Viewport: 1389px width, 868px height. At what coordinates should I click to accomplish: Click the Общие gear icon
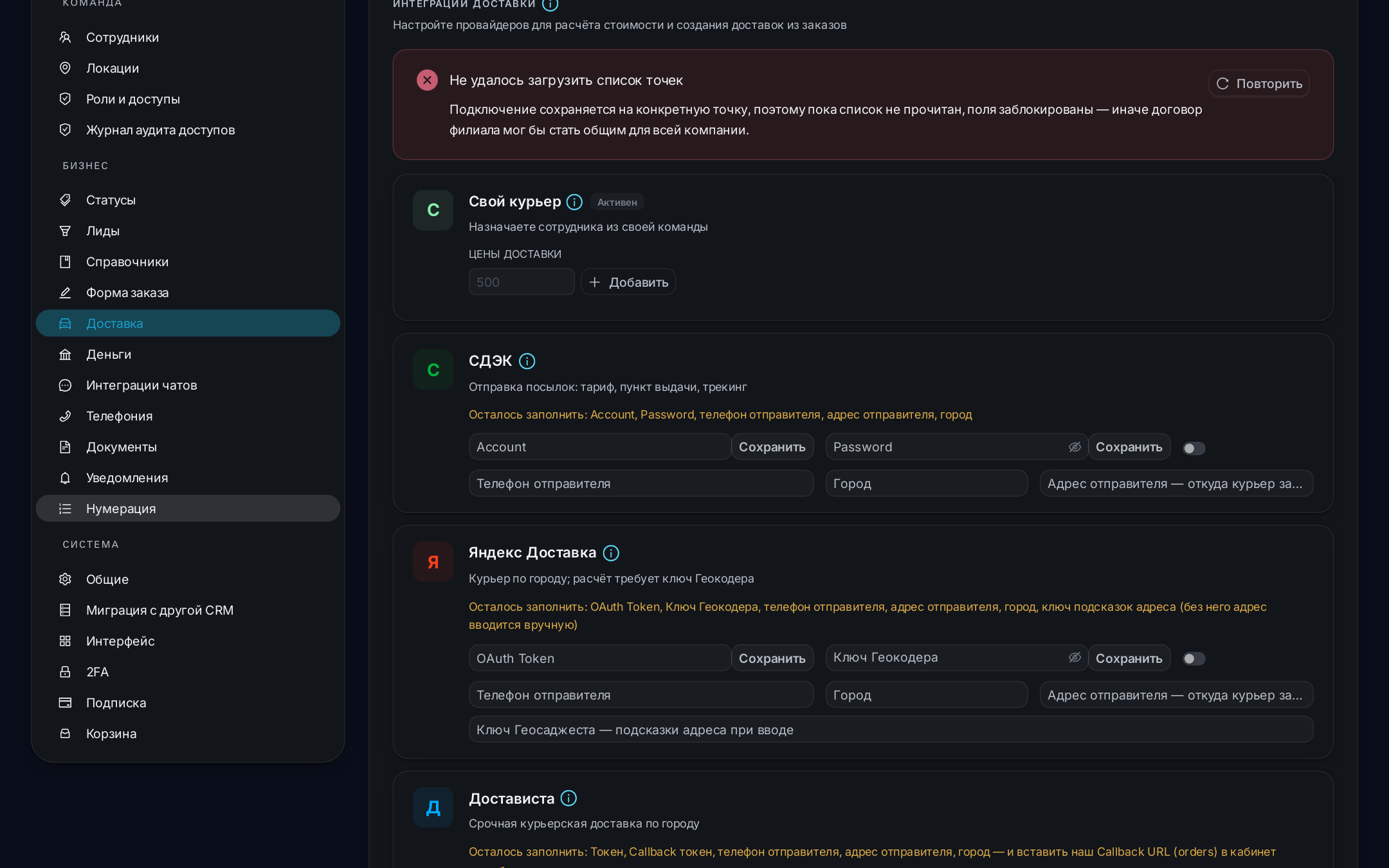point(65,579)
